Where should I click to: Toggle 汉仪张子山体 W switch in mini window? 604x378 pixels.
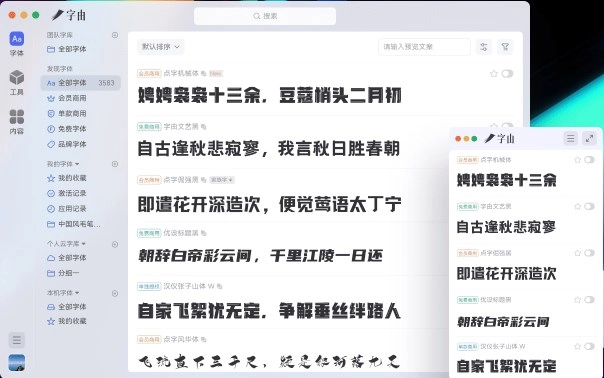(x=589, y=346)
